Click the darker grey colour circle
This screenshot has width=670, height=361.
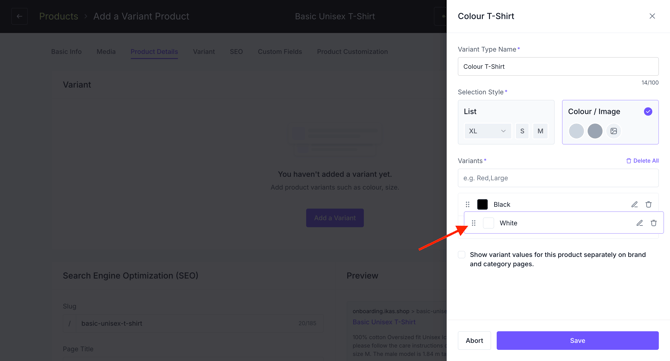tap(595, 131)
